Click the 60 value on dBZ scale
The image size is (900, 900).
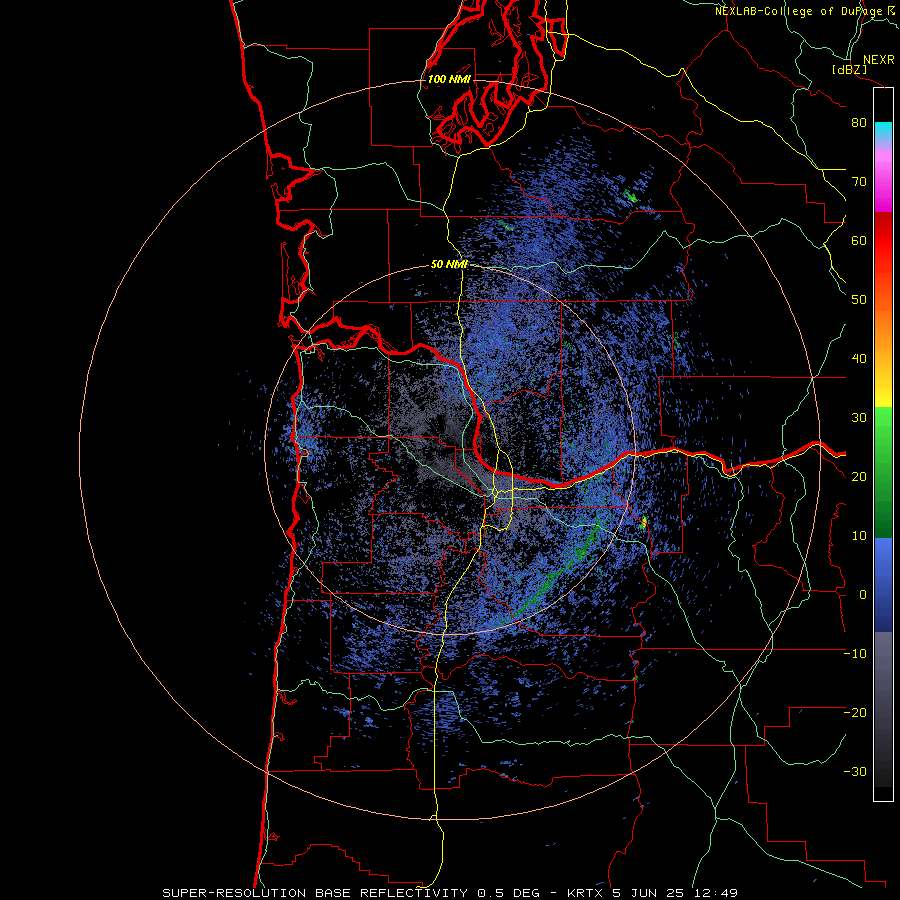point(859,240)
